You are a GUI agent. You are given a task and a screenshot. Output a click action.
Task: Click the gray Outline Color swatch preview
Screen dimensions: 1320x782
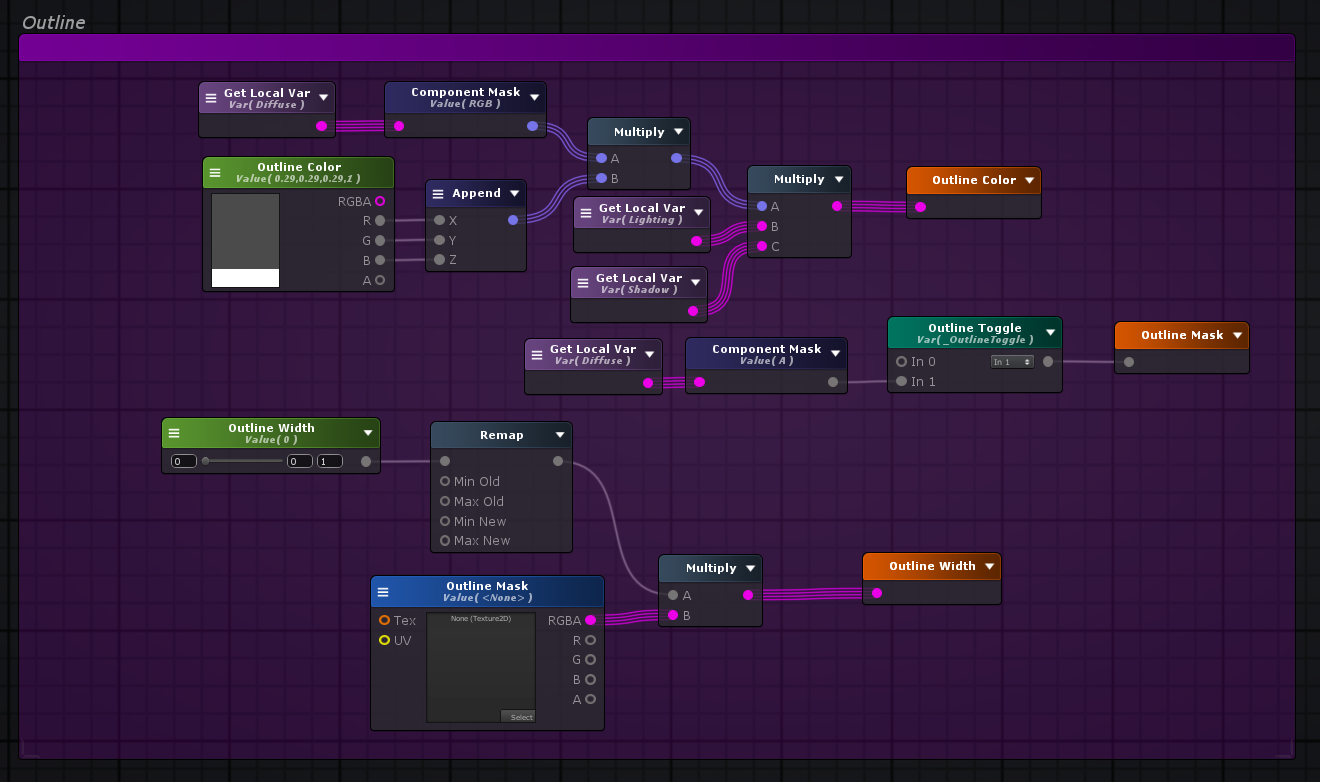point(245,231)
